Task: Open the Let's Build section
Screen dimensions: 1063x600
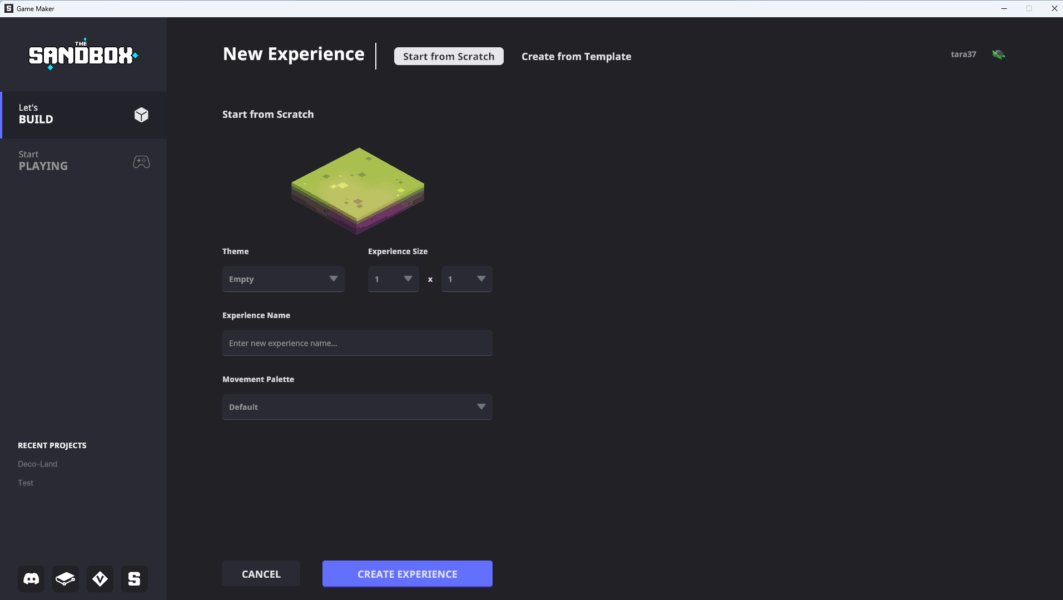Action: (83, 115)
